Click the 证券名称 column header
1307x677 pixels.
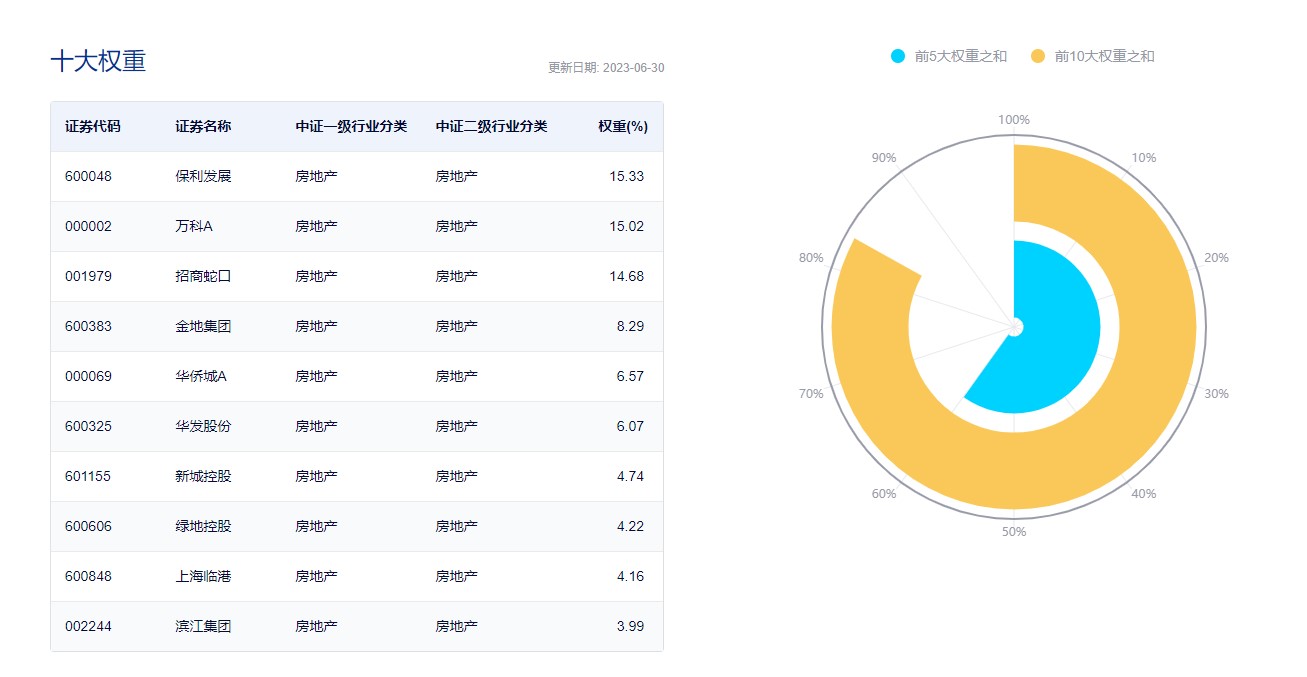tap(203, 127)
